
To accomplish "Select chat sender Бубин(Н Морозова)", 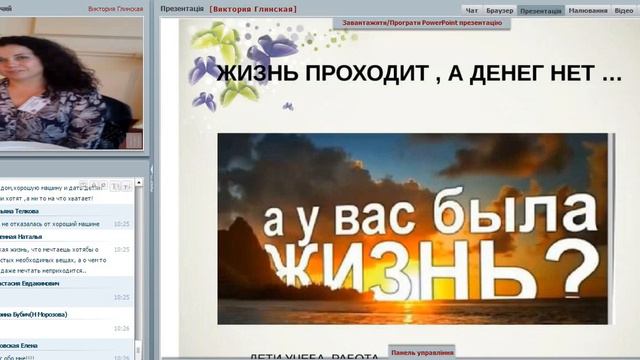I will (33, 314).
